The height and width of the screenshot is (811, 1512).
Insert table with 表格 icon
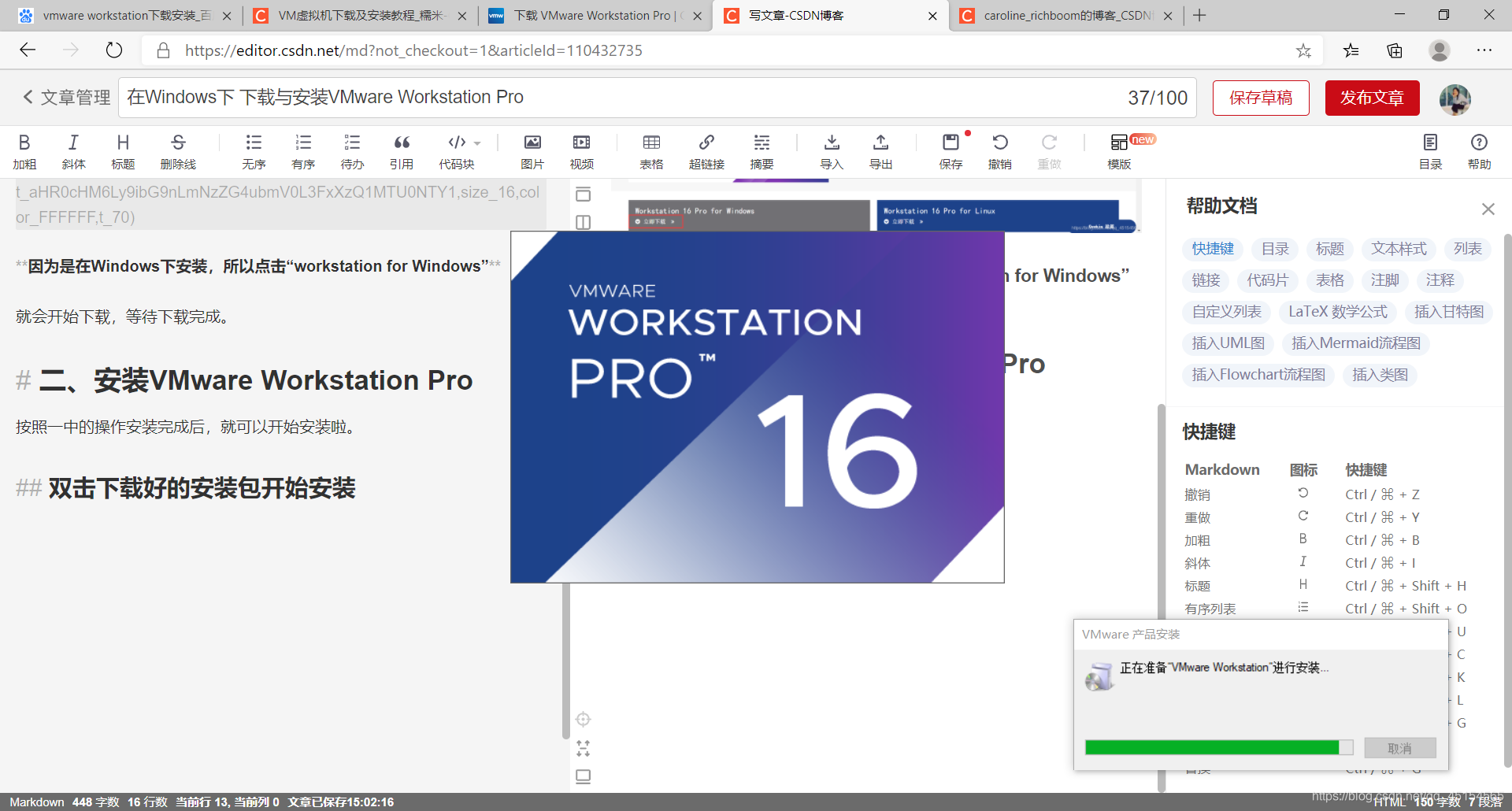pos(651,151)
